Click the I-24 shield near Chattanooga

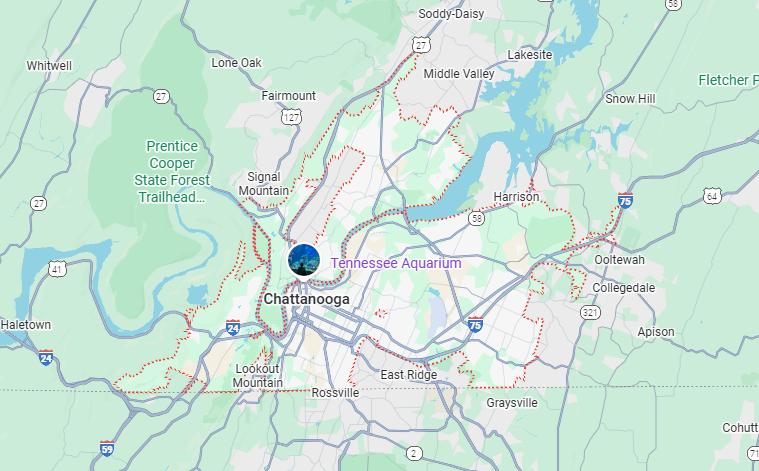coord(233,328)
